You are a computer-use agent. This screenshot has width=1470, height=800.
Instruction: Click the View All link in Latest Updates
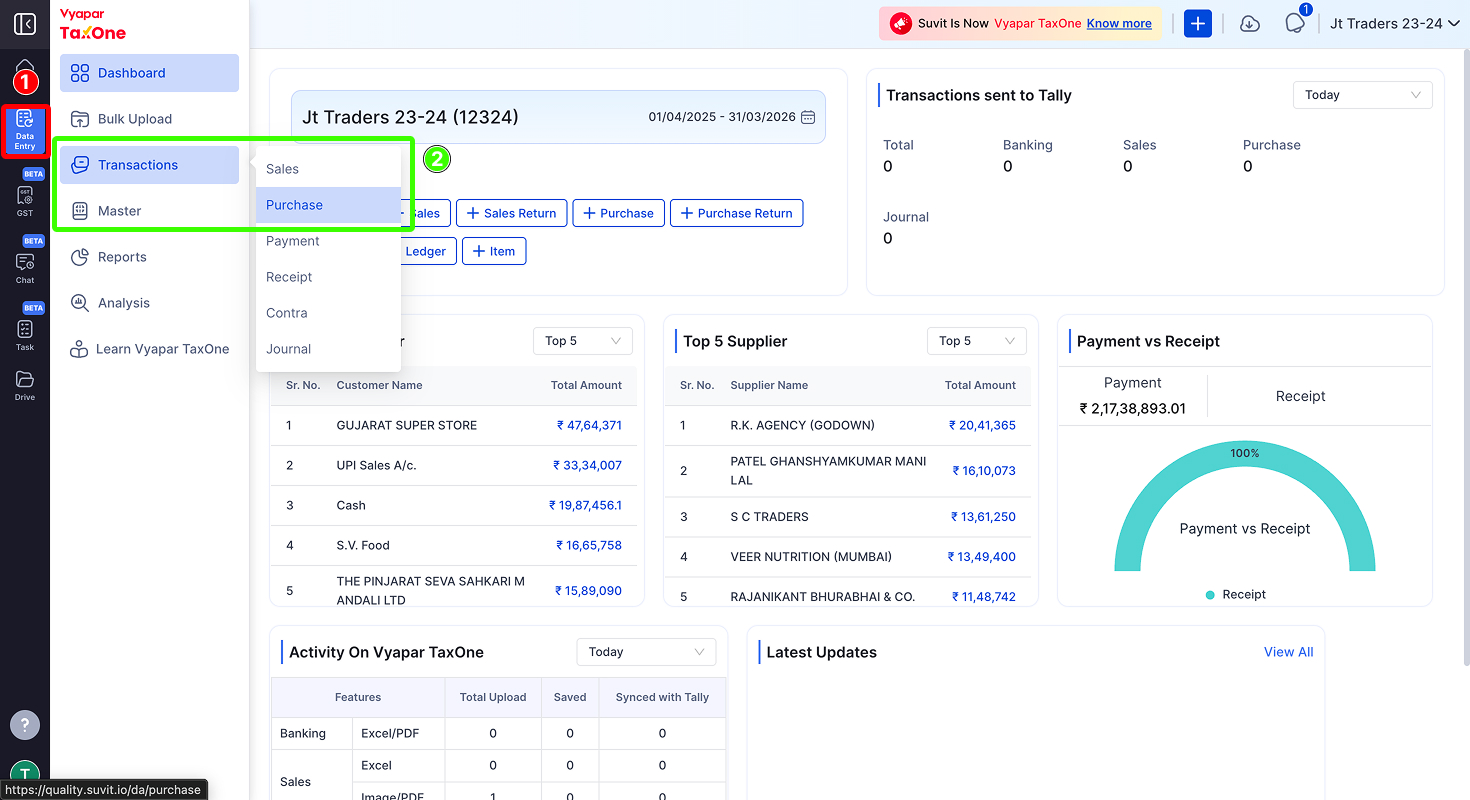pos(1288,652)
